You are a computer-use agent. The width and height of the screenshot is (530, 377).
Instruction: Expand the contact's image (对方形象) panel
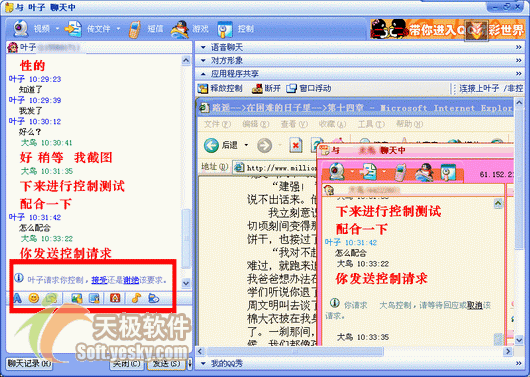click(359, 61)
